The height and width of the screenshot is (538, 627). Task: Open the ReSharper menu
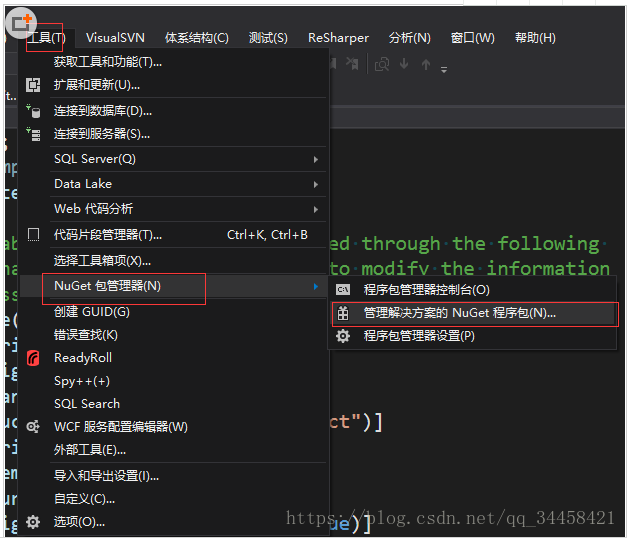click(338, 38)
